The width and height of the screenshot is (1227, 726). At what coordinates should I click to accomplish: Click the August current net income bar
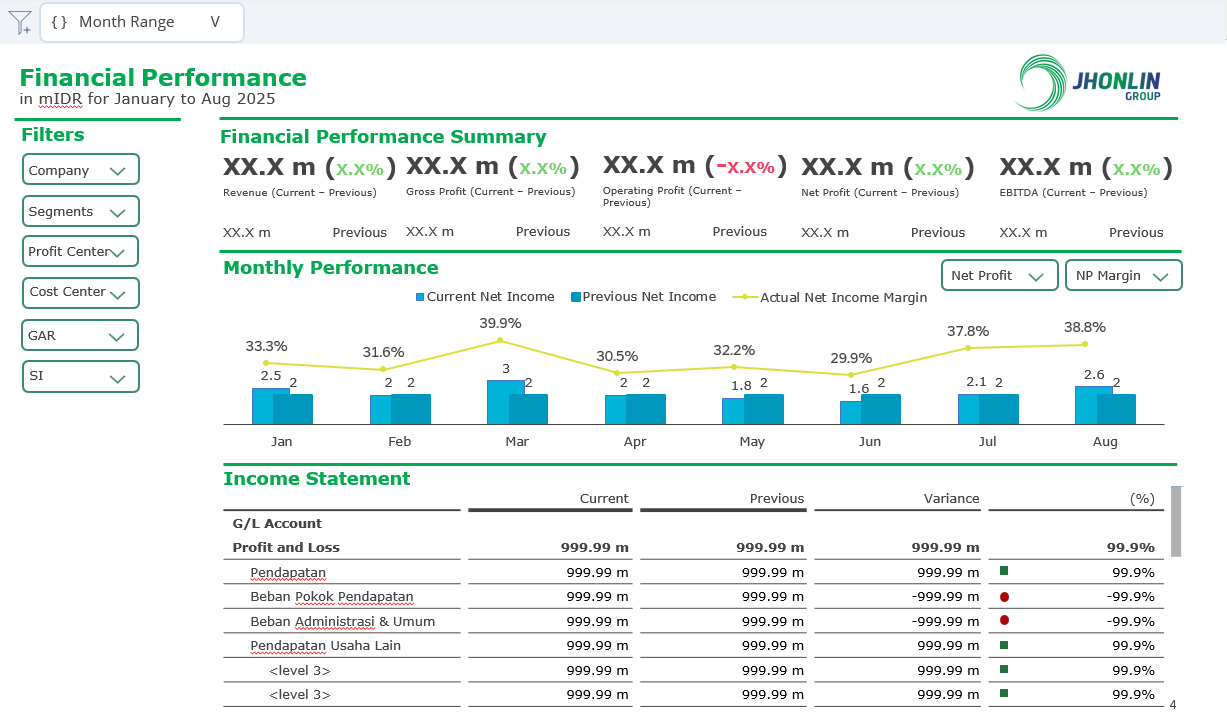1086,405
